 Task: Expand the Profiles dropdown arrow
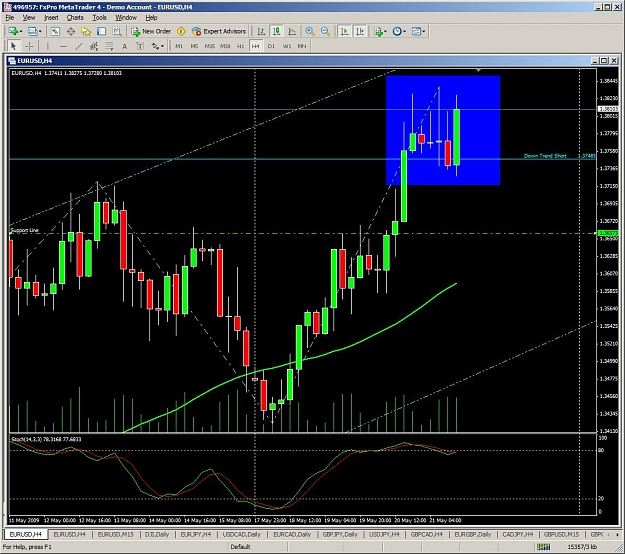point(40,31)
